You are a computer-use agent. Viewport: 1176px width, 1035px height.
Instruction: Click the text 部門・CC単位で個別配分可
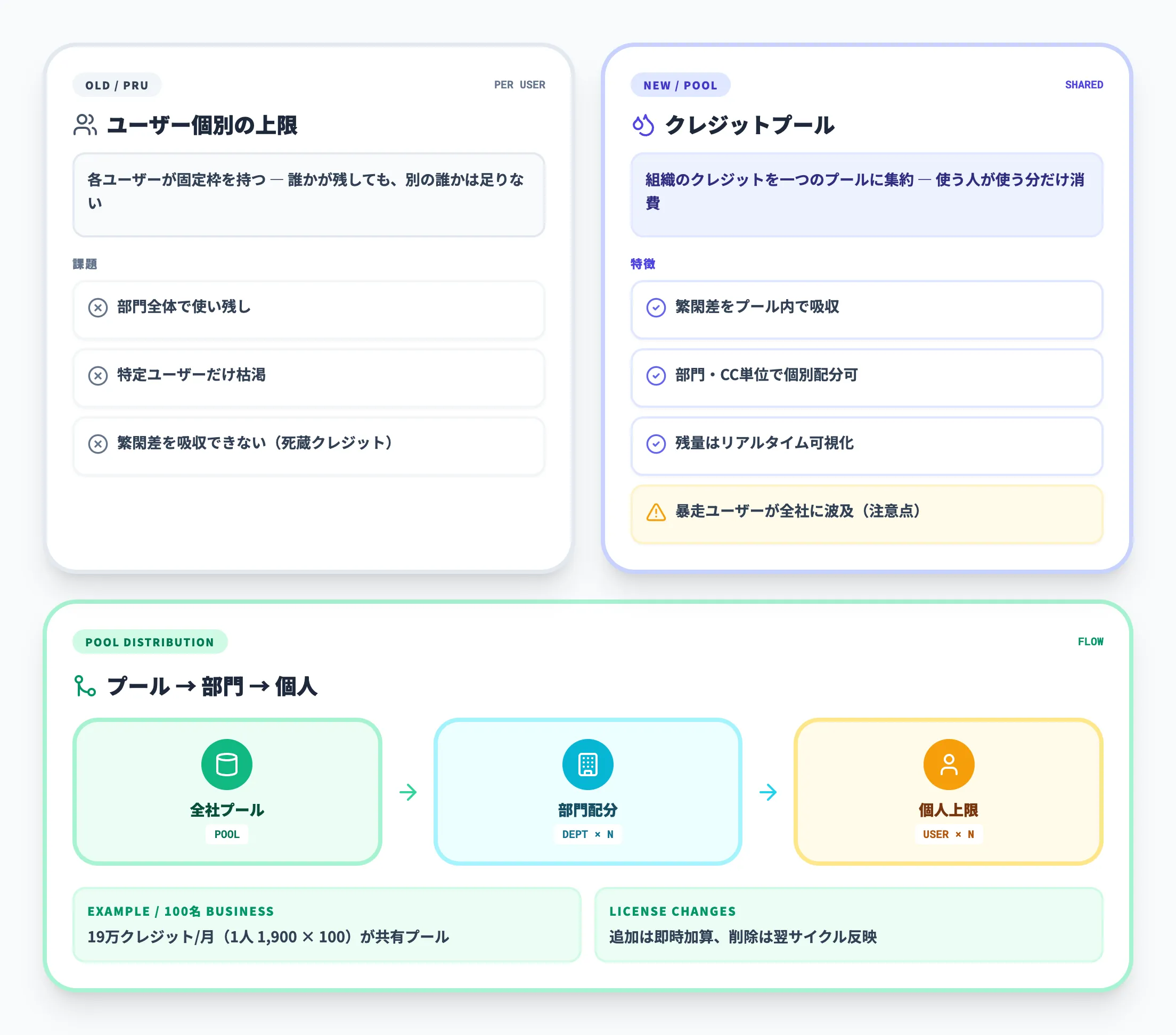[x=766, y=375]
